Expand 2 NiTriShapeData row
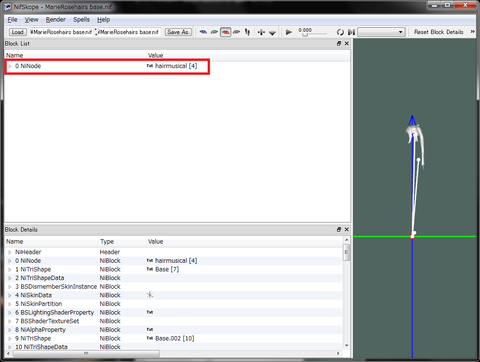 pos(10,278)
